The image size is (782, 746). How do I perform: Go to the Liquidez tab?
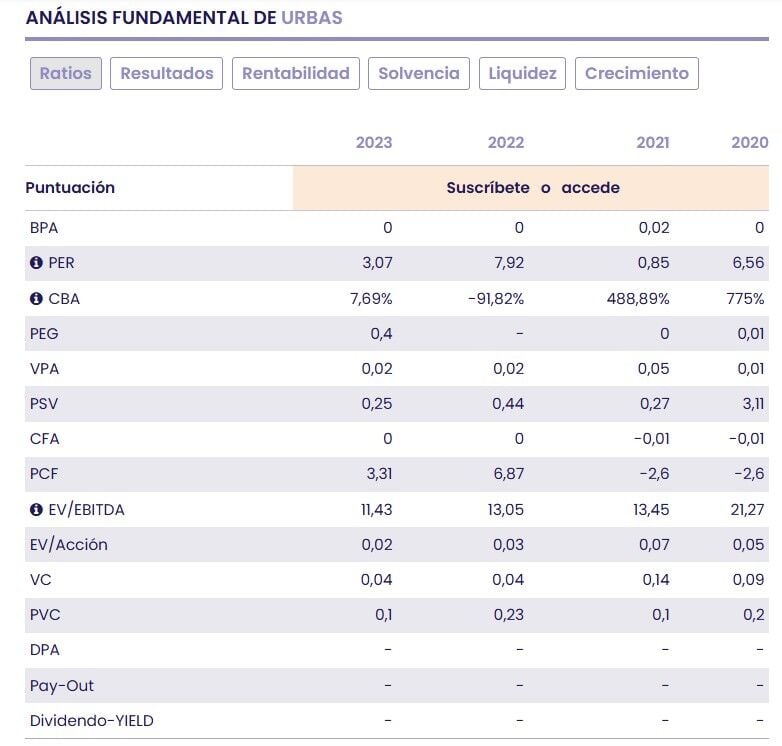click(522, 73)
